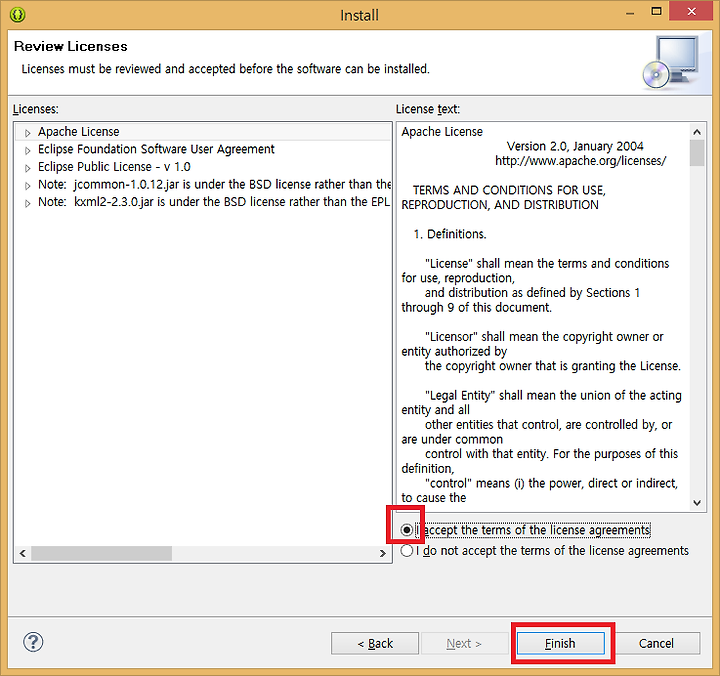Image resolution: width=720 pixels, height=676 pixels.
Task: Click licenses list scroll left arrow
Action: (x=22, y=553)
